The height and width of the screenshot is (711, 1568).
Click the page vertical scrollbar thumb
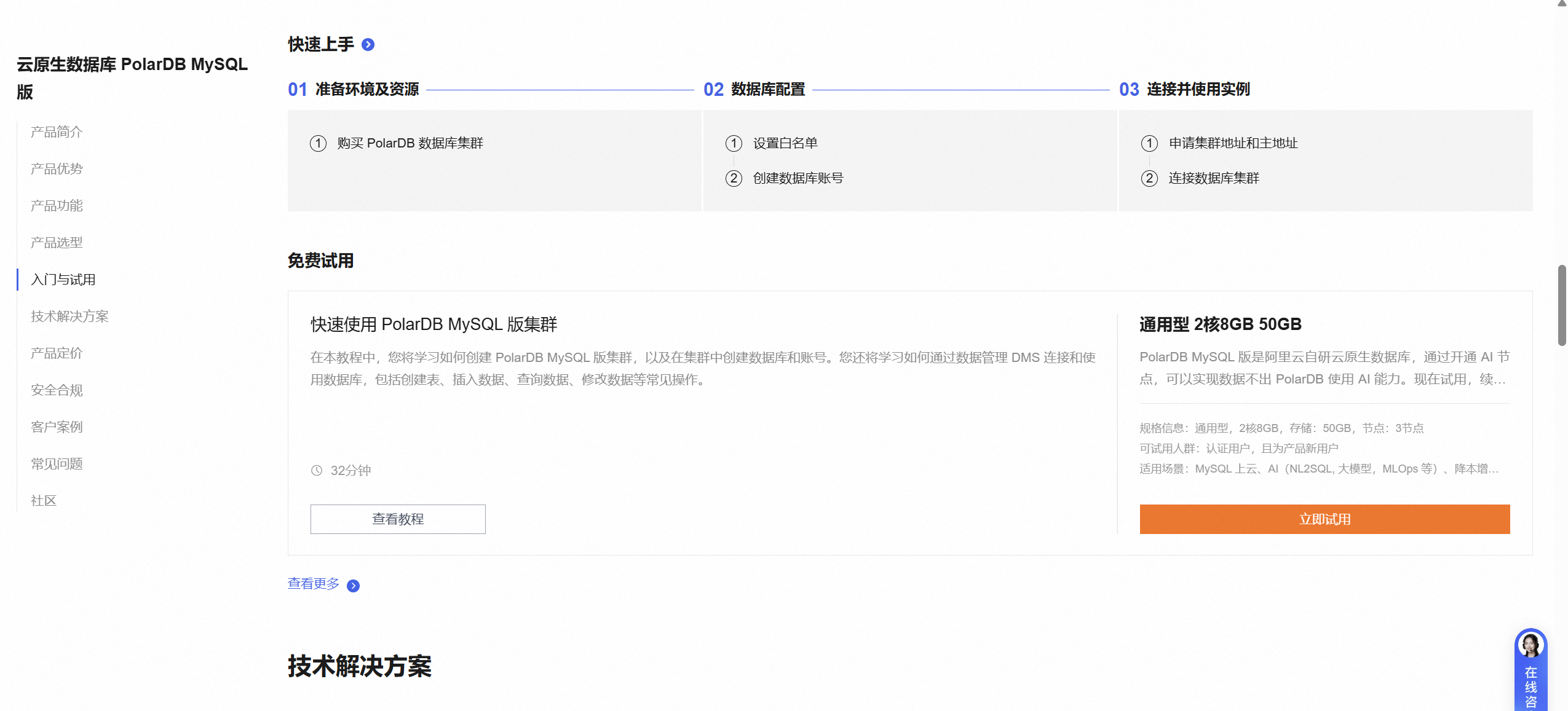1562,305
